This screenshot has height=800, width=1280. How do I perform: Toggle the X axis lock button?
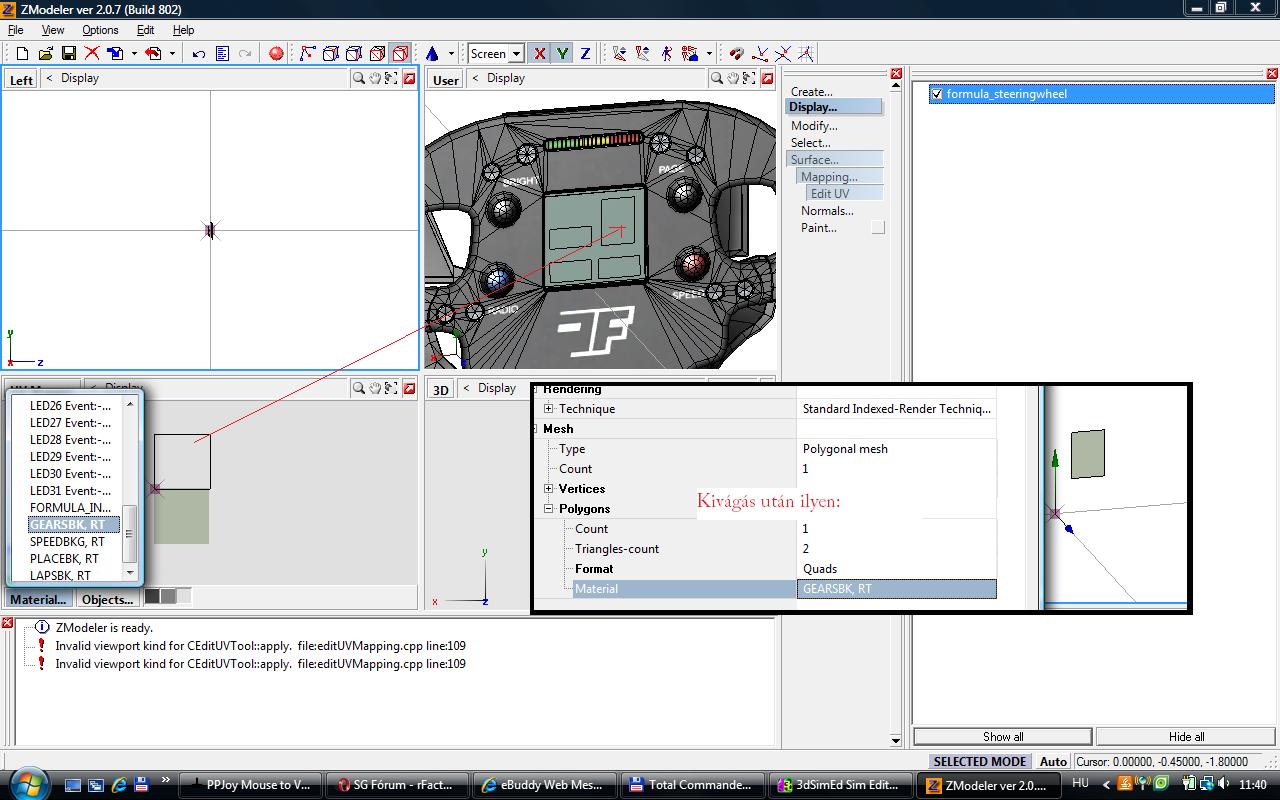pos(540,53)
